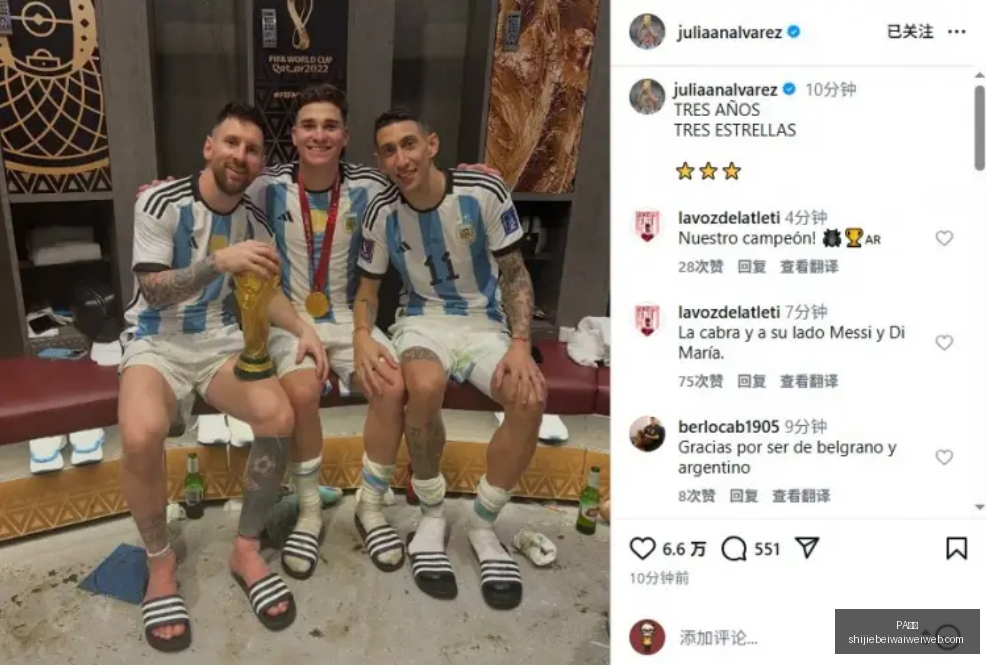The height and width of the screenshot is (665, 991).
Task: Like the post with the heart icon
Action: point(642,549)
